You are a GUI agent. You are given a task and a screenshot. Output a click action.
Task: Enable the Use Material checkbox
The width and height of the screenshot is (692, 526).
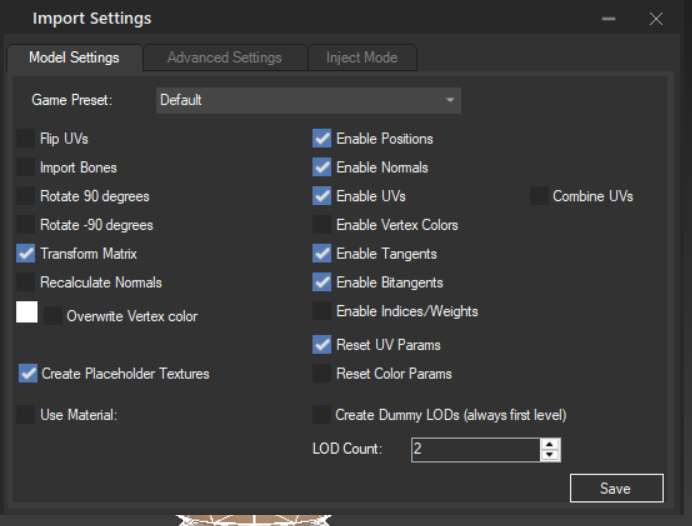(26, 414)
